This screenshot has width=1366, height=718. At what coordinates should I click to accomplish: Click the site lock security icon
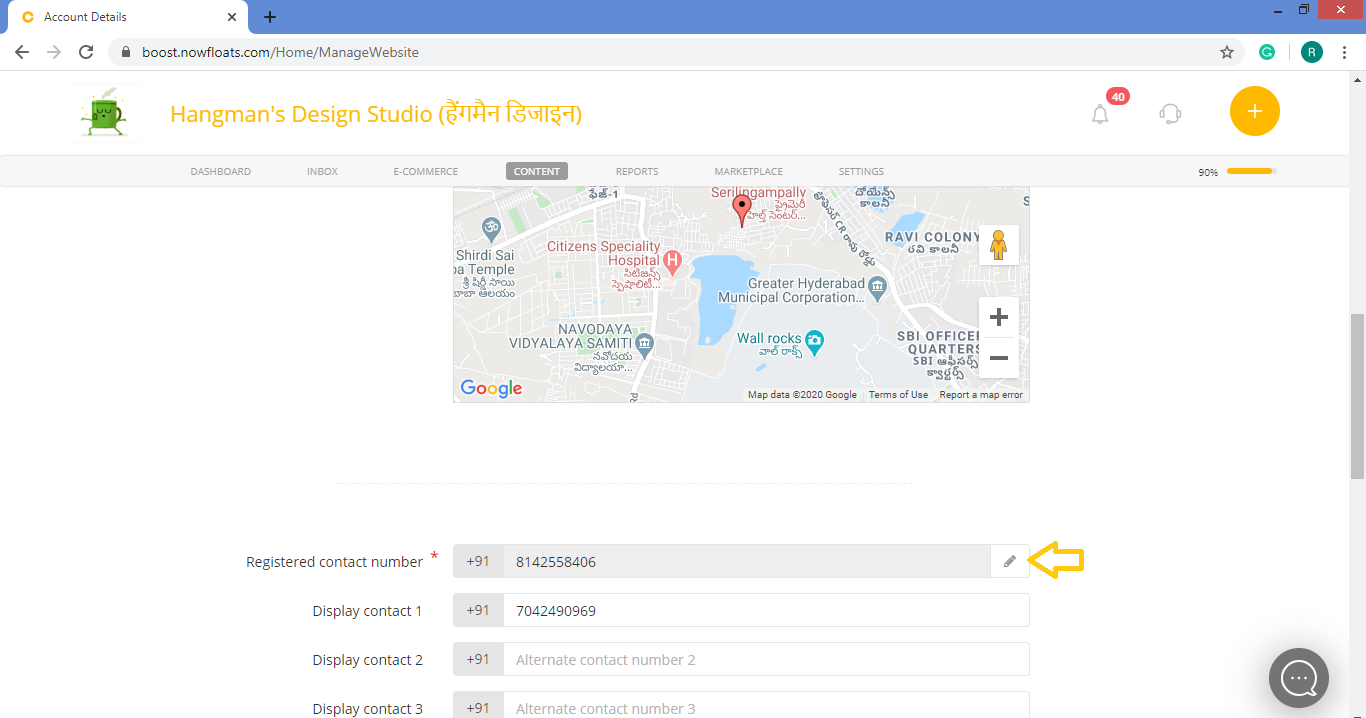coord(126,52)
